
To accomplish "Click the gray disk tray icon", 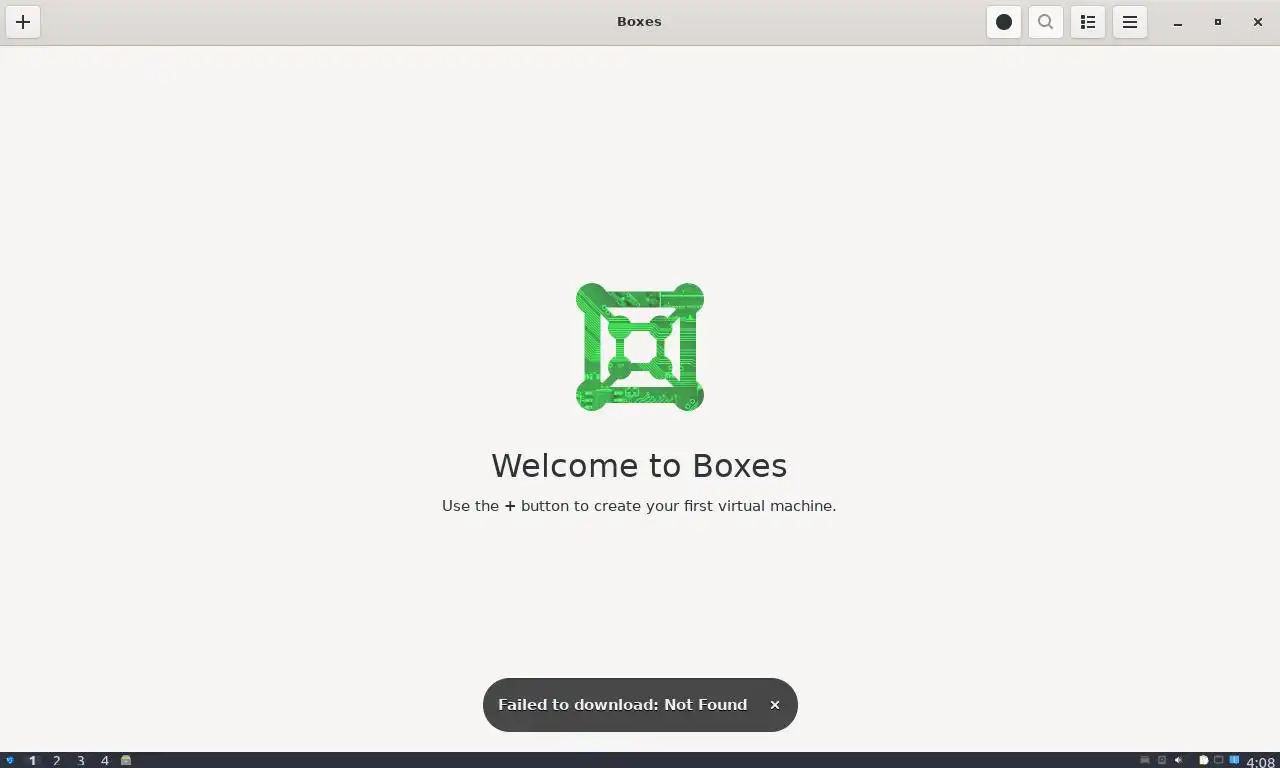I will coord(1162,760).
